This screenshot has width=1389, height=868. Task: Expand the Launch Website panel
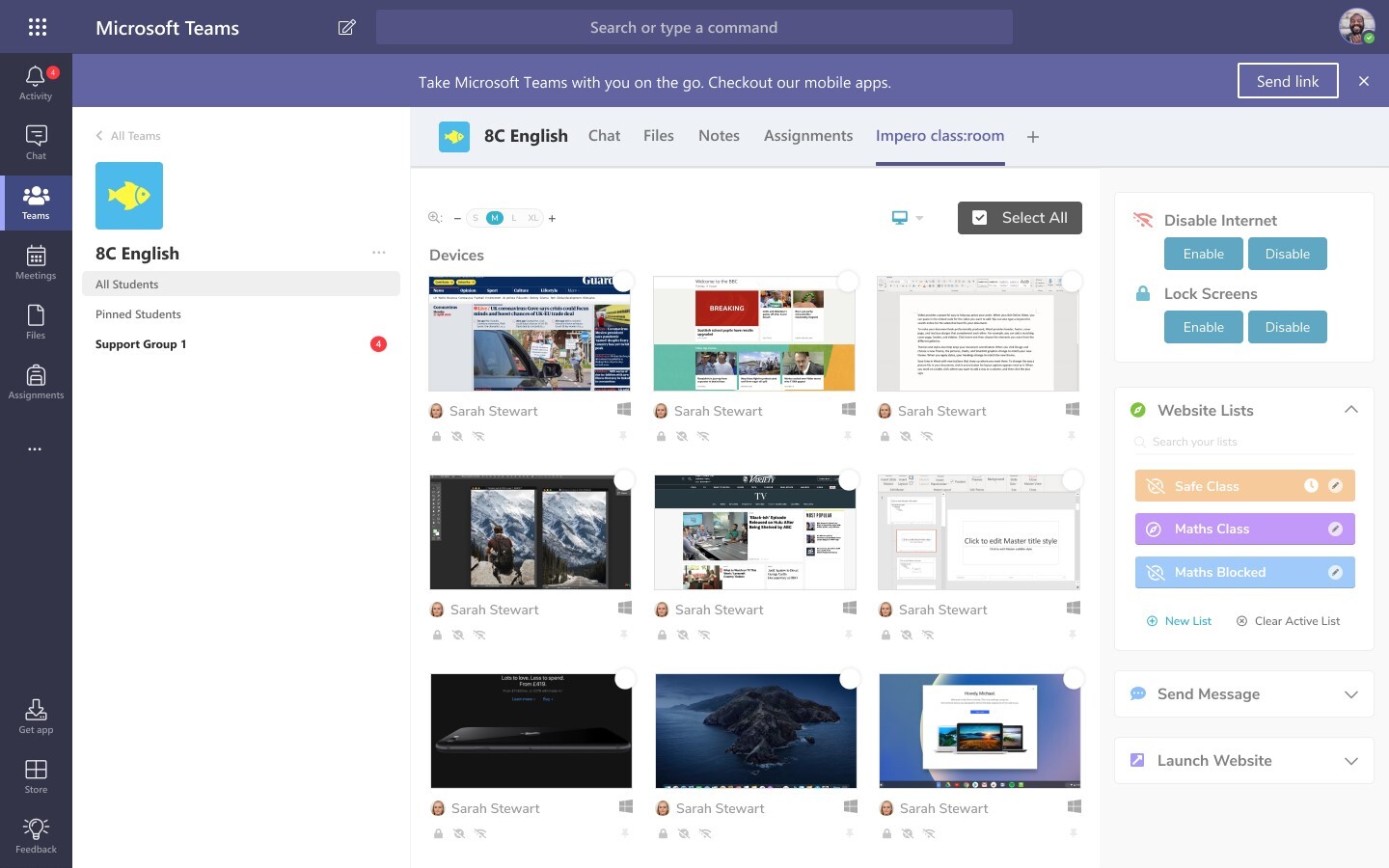pyautogui.click(x=1350, y=761)
